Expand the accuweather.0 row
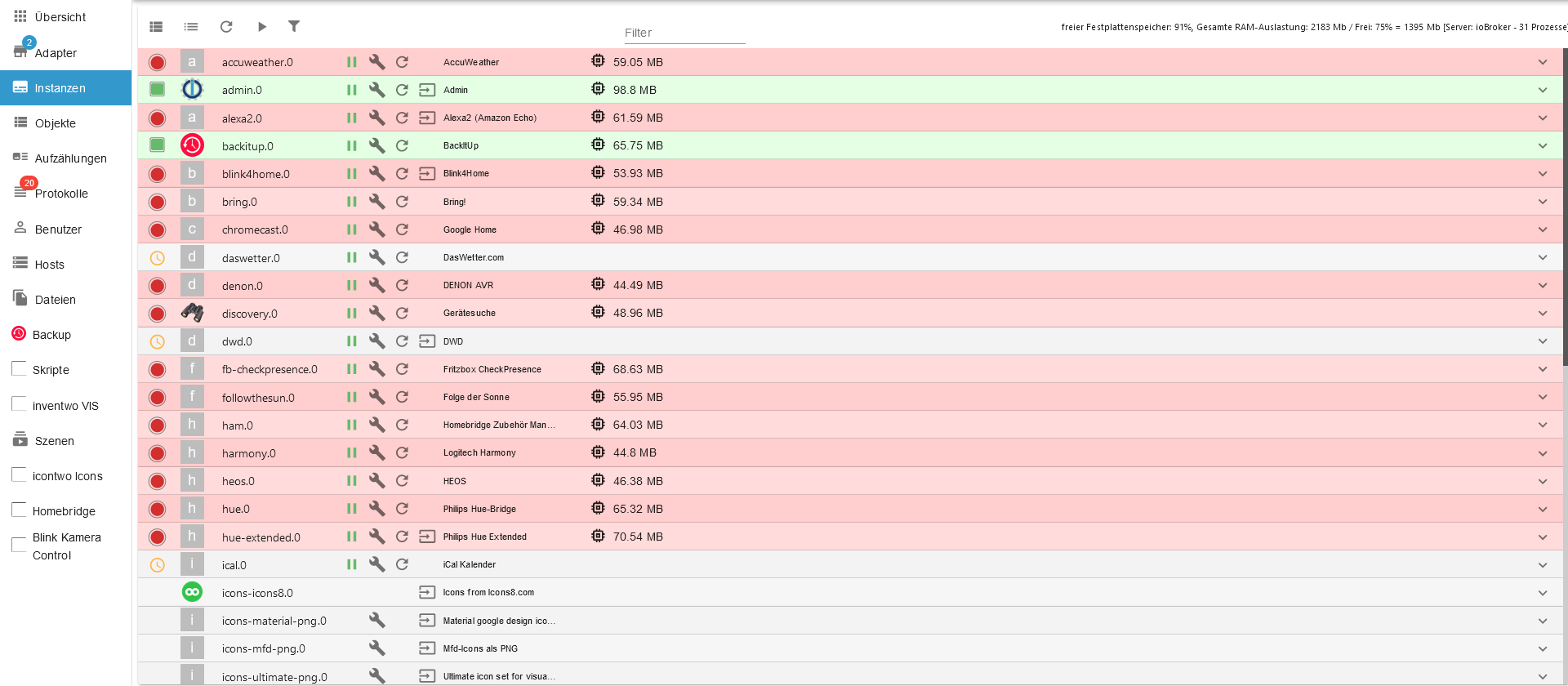 [x=1543, y=62]
